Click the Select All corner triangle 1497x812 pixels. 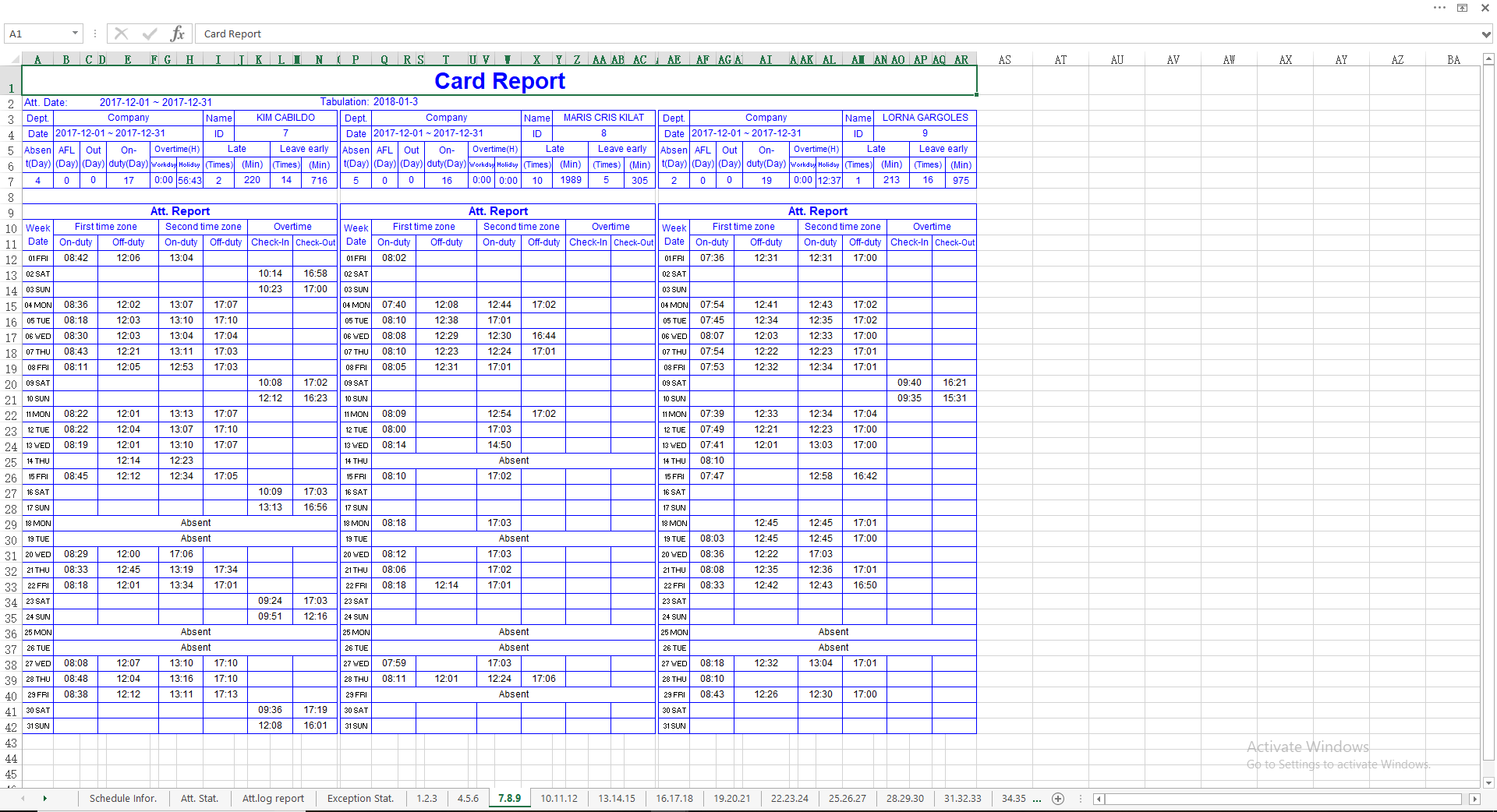point(13,59)
